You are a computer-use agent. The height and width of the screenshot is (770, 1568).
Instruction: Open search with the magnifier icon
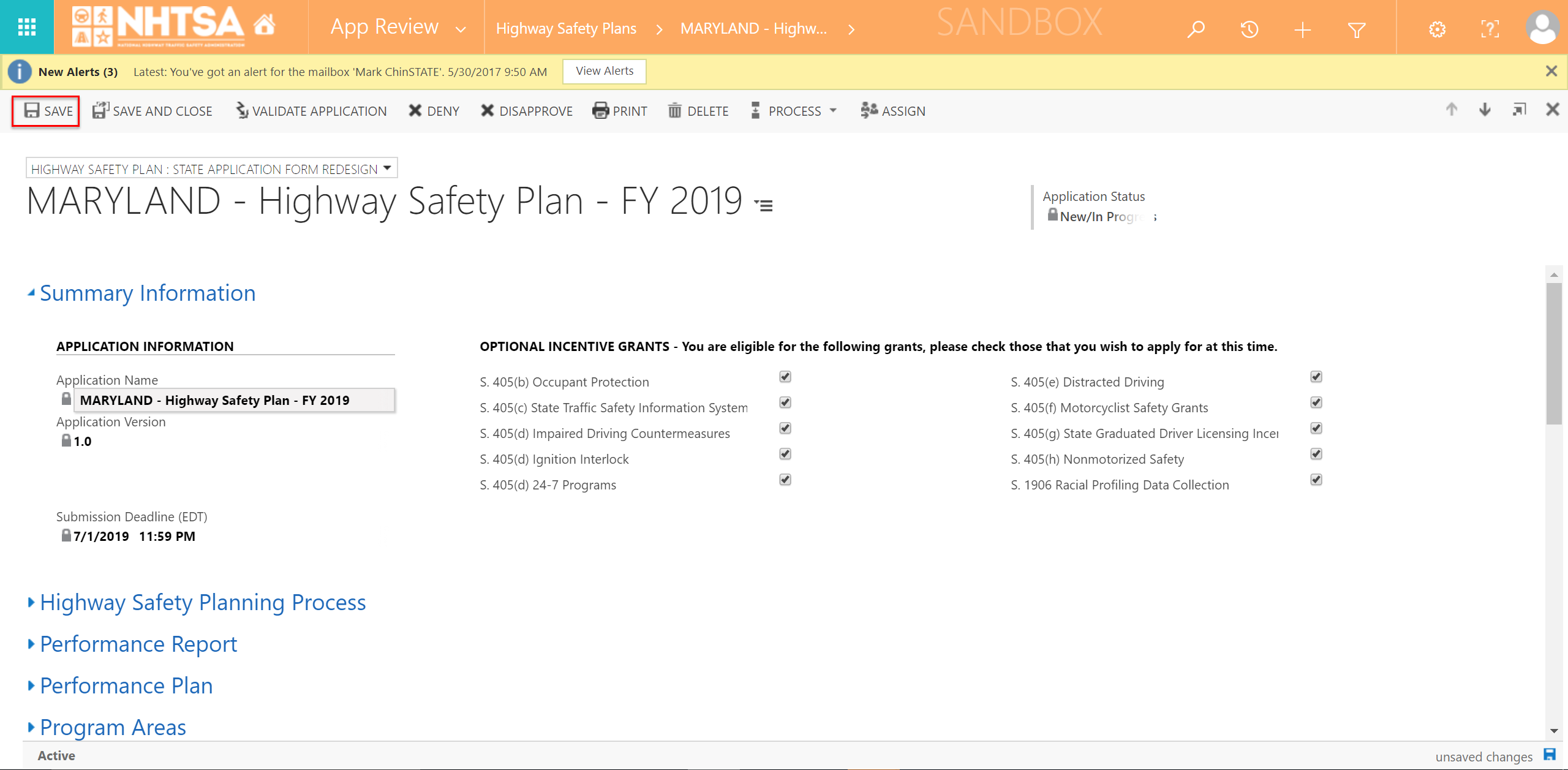coord(1196,29)
